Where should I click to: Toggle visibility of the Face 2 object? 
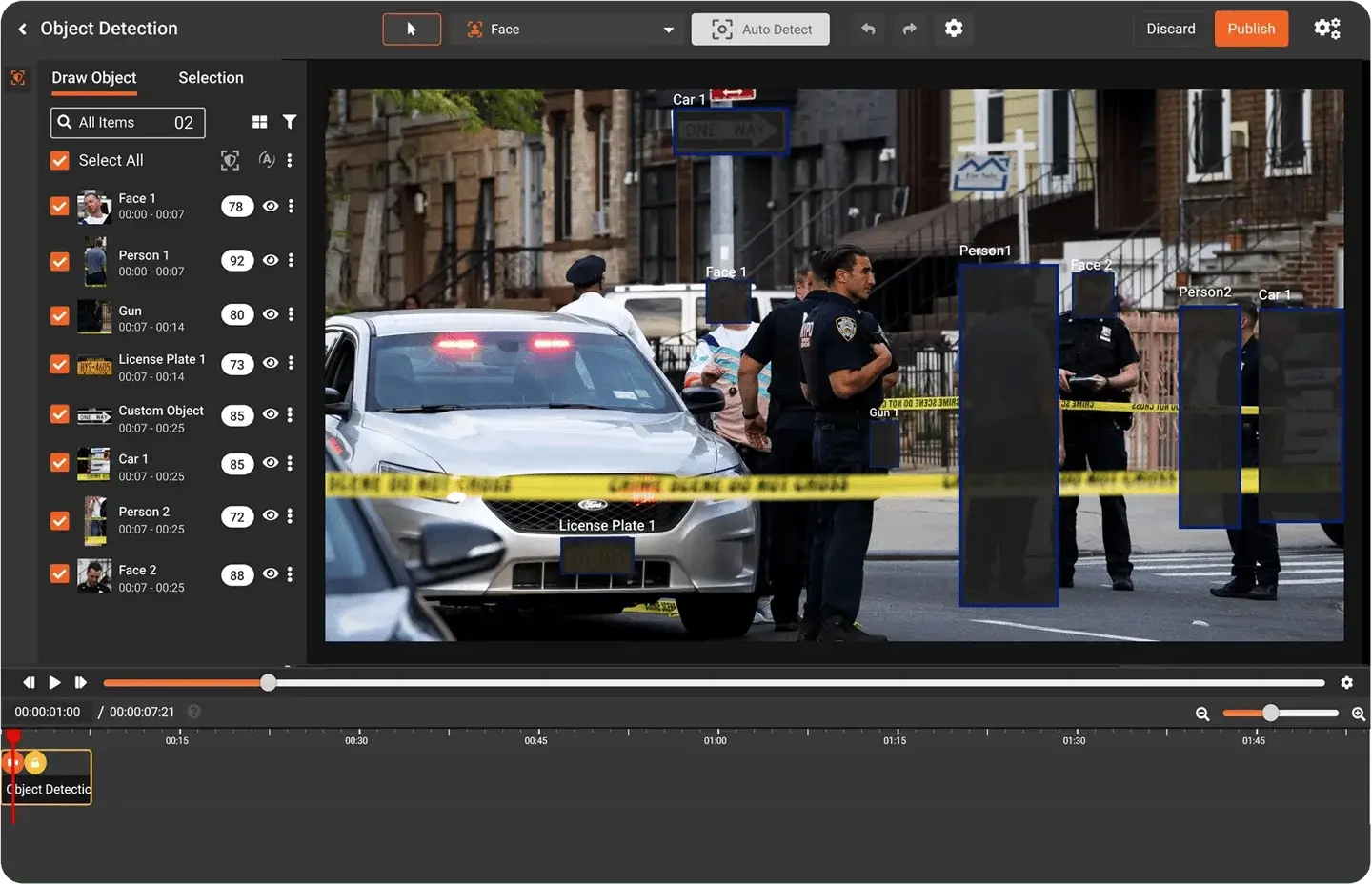[x=271, y=573]
